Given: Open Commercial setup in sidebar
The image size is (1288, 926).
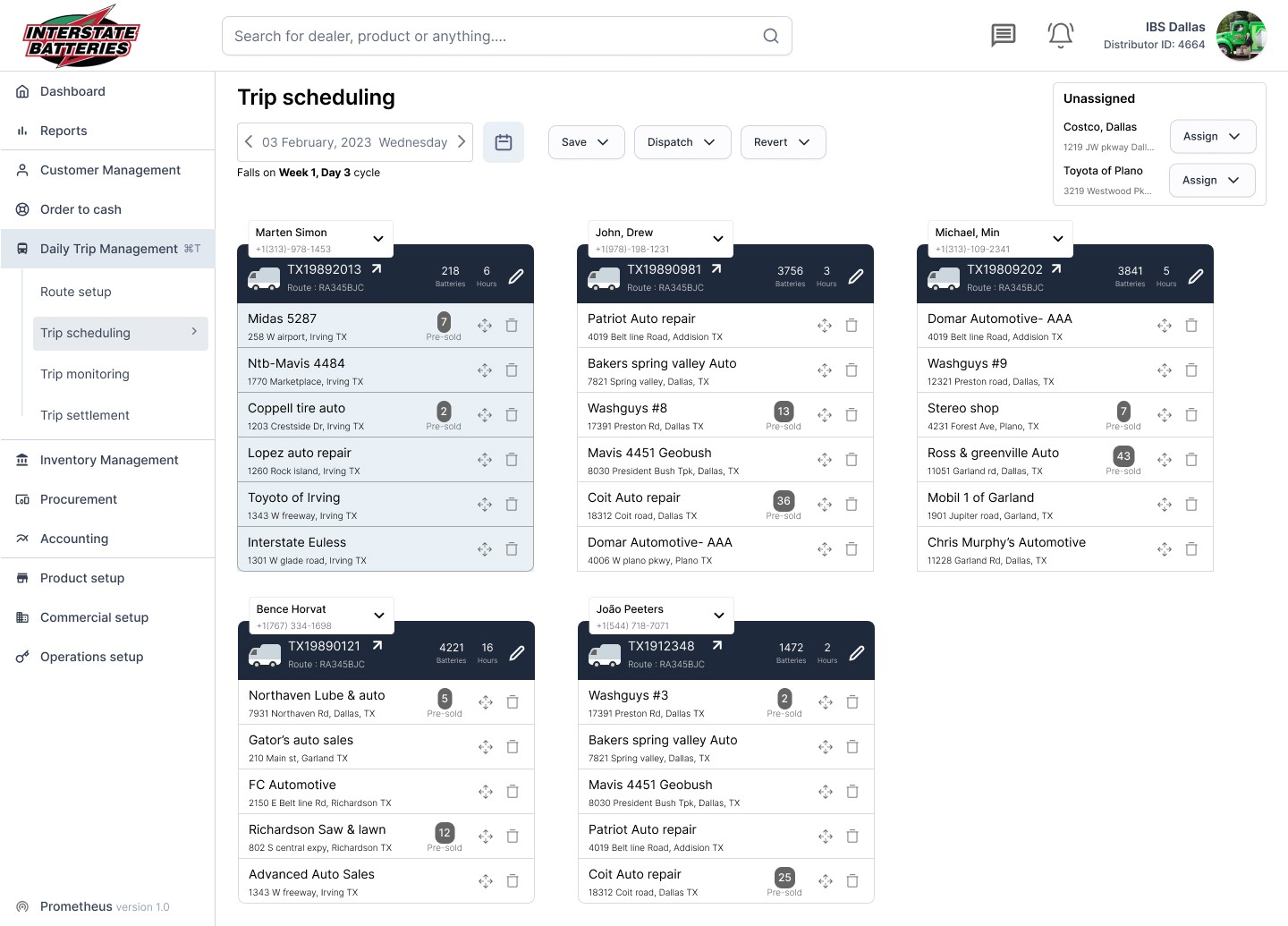Looking at the screenshot, I should tap(107, 617).
